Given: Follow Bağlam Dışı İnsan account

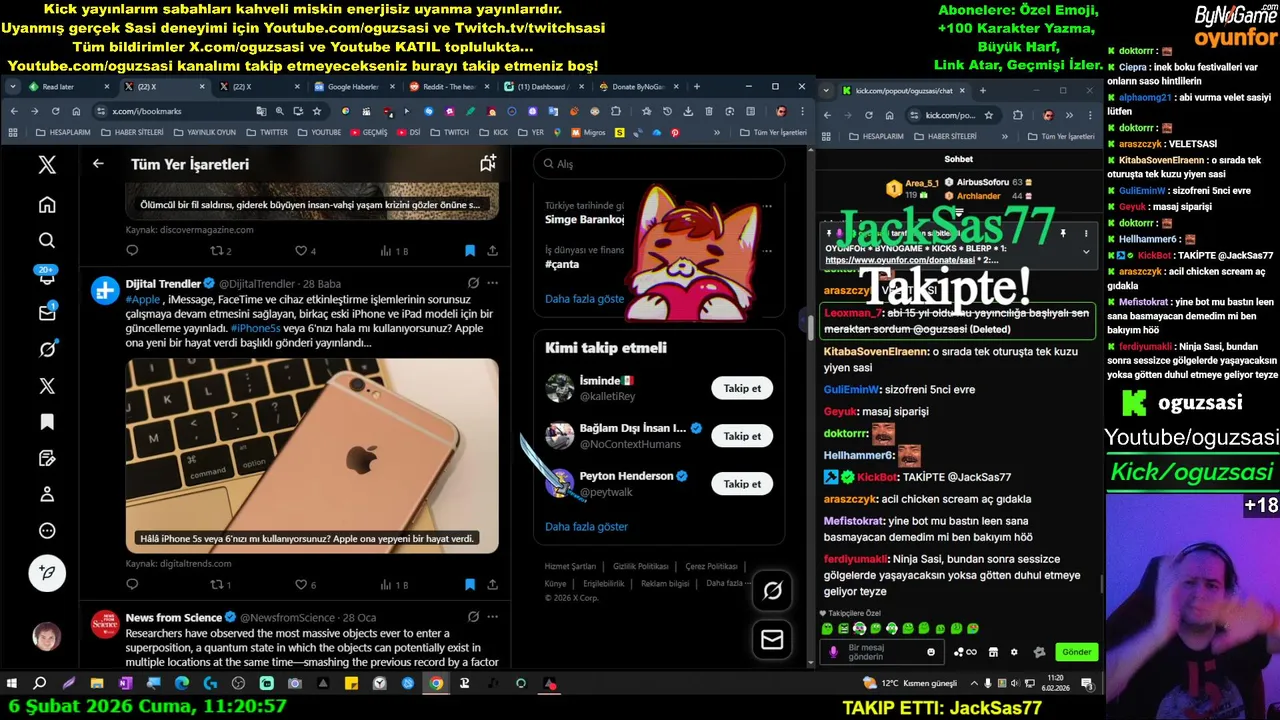Looking at the screenshot, I should (742, 436).
